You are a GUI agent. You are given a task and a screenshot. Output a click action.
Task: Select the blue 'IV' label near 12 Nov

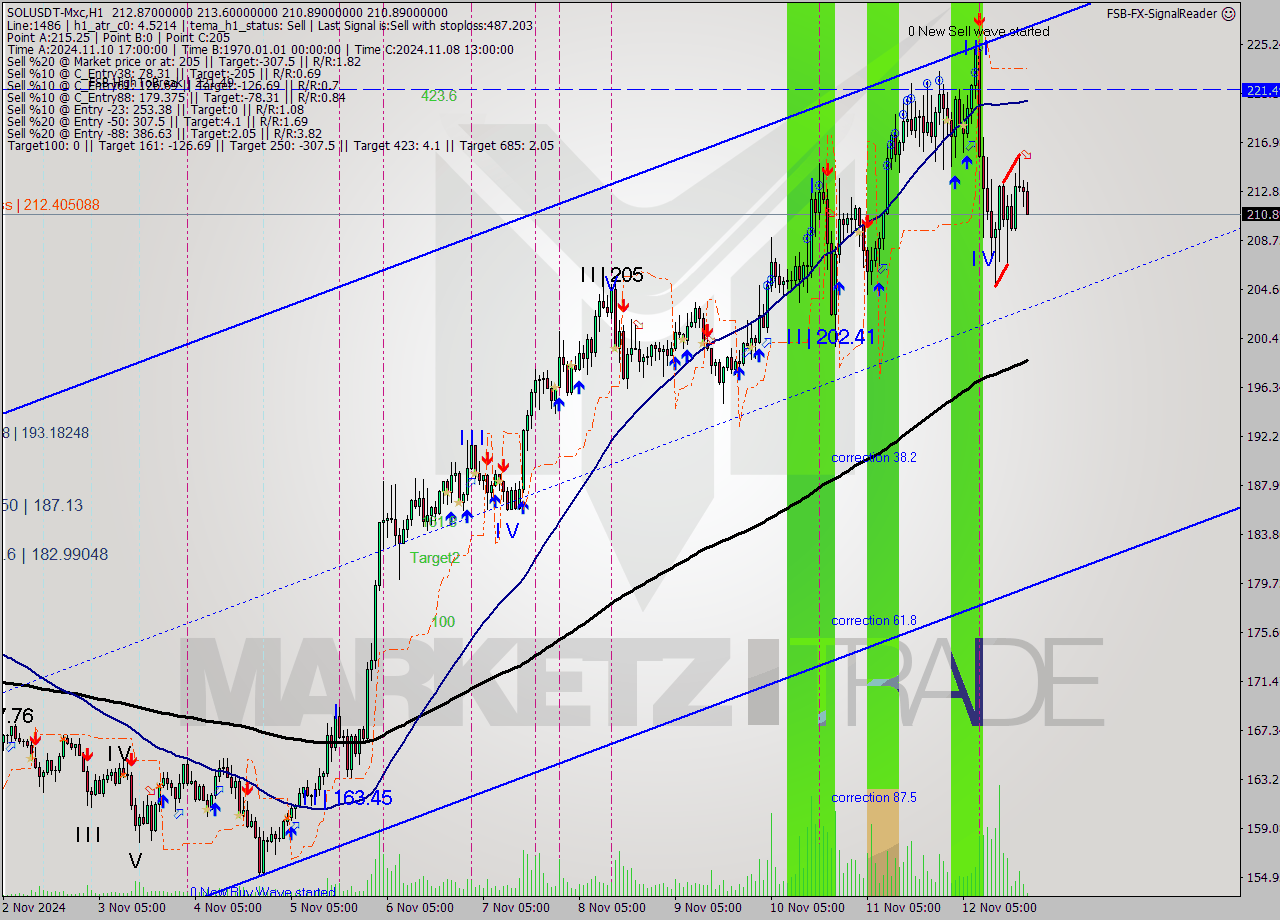coord(982,259)
